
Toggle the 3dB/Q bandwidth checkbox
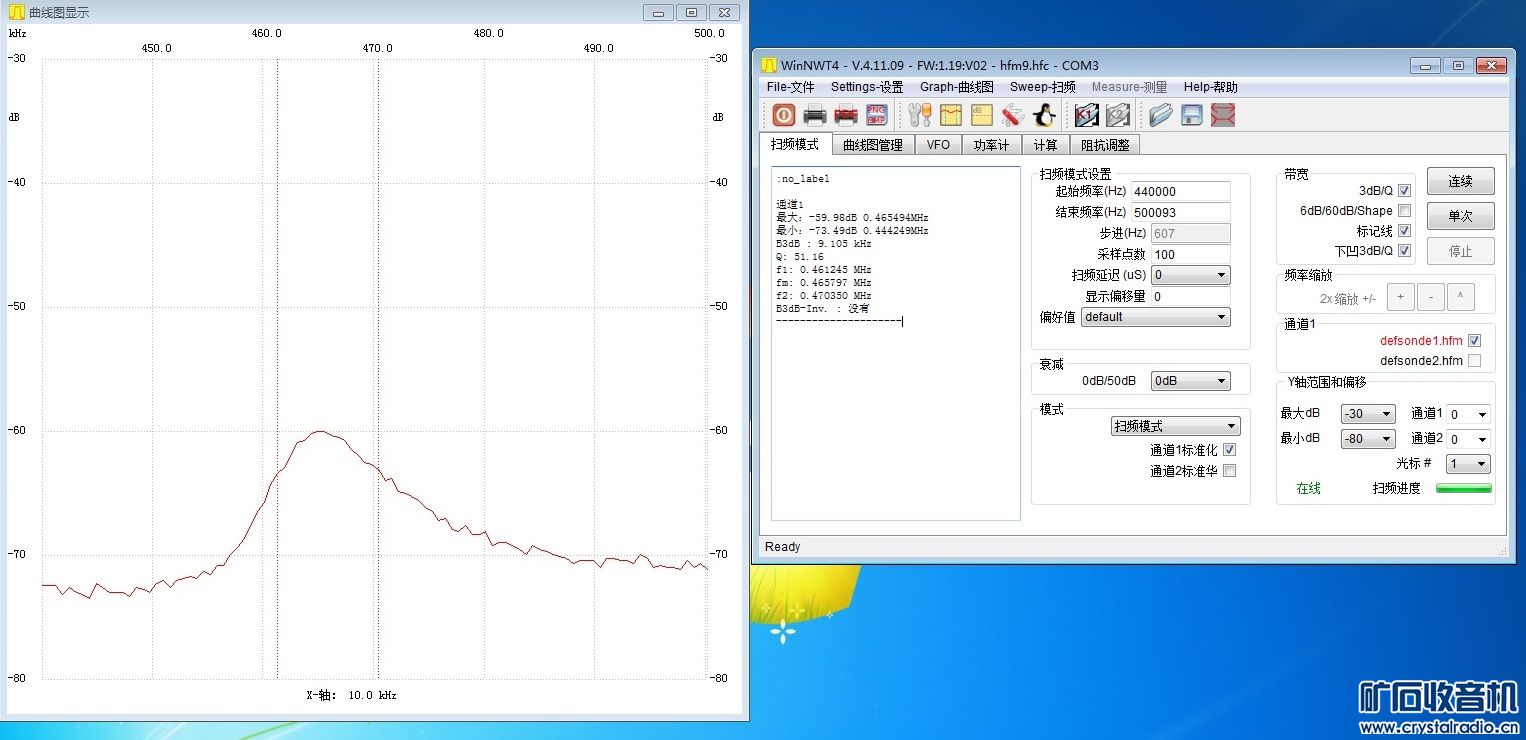pos(1404,191)
